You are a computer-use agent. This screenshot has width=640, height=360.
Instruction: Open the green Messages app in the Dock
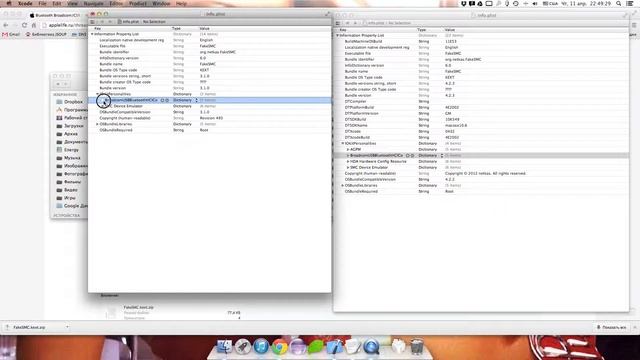(316, 347)
